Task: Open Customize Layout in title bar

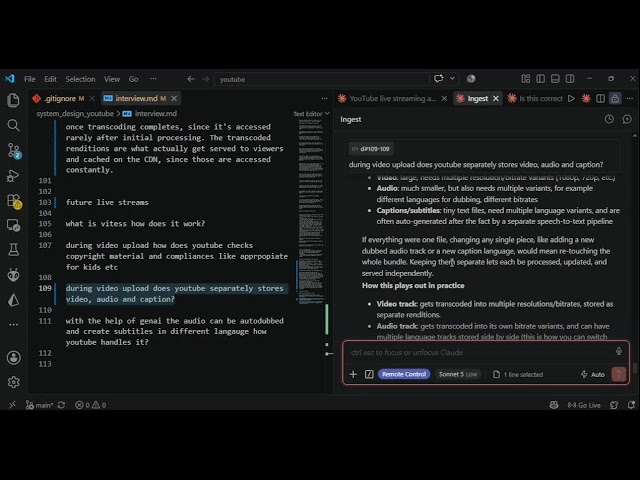Action: point(526,78)
